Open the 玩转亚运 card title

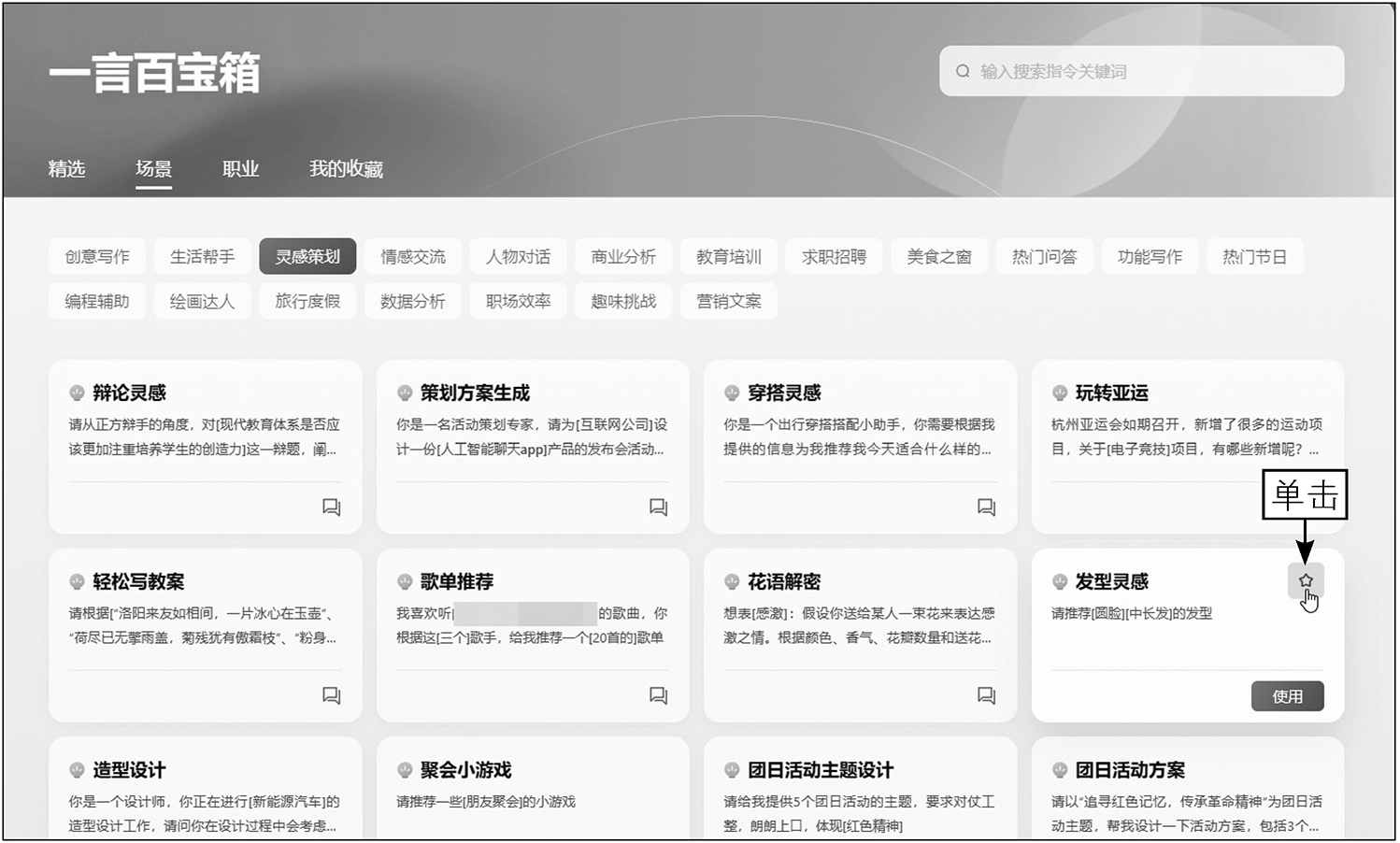[1111, 393]
